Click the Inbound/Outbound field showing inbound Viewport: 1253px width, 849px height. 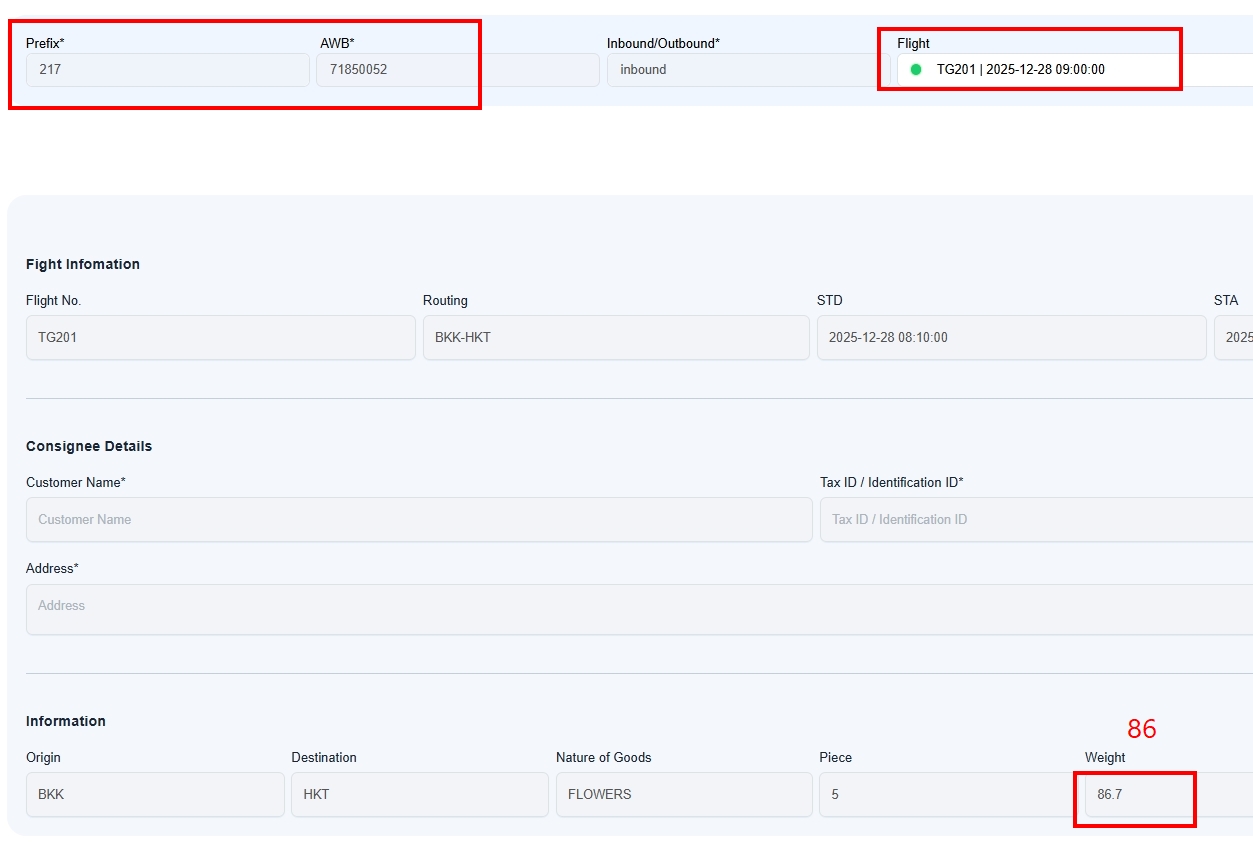[x=747, y=70]
